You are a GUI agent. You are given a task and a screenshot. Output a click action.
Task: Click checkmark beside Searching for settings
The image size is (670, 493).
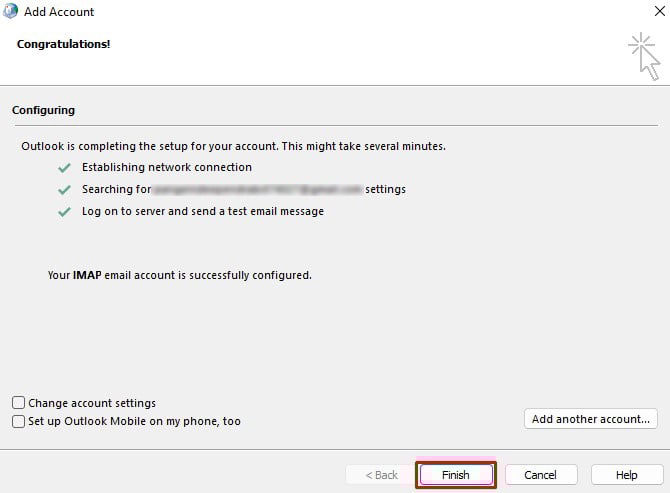coord(64,189)
